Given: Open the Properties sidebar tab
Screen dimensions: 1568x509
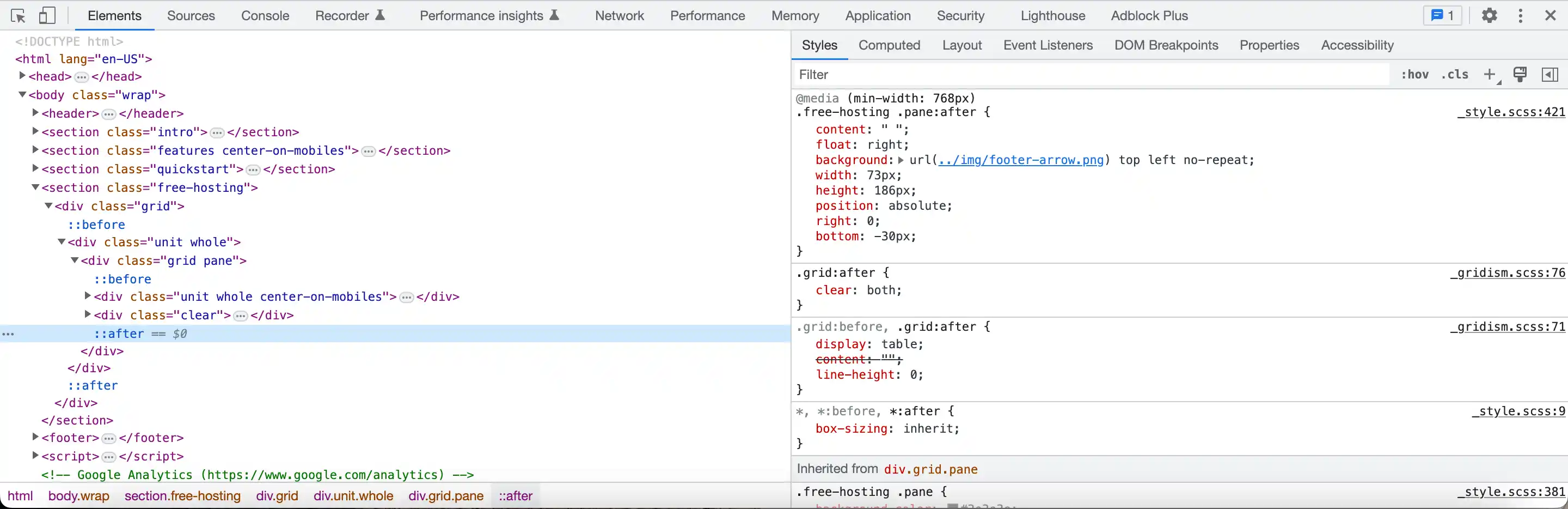Looking at the screenshot, I should tap(1269, 45).
